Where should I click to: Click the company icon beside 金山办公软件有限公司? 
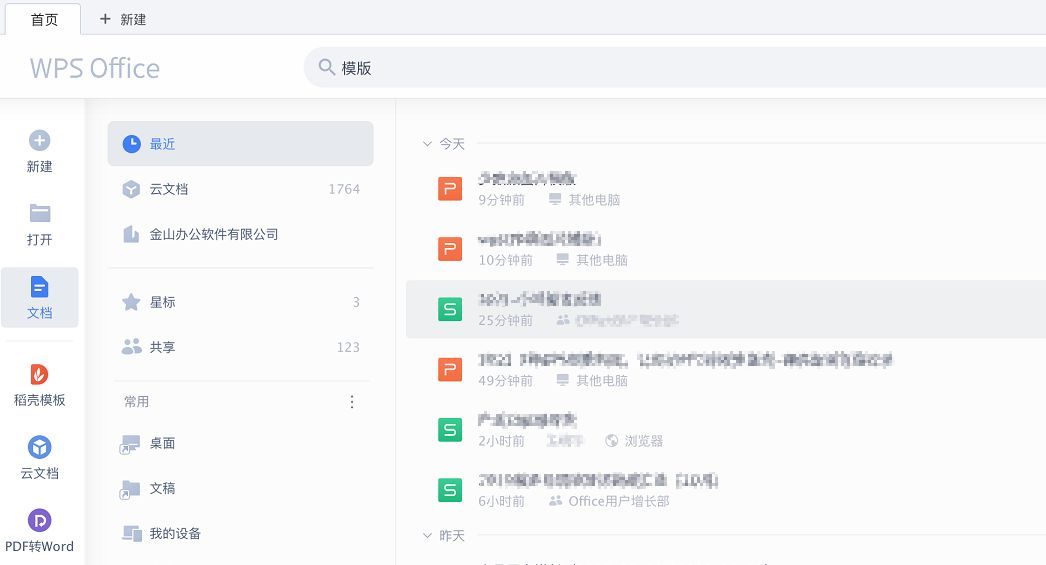pos(131,234)
